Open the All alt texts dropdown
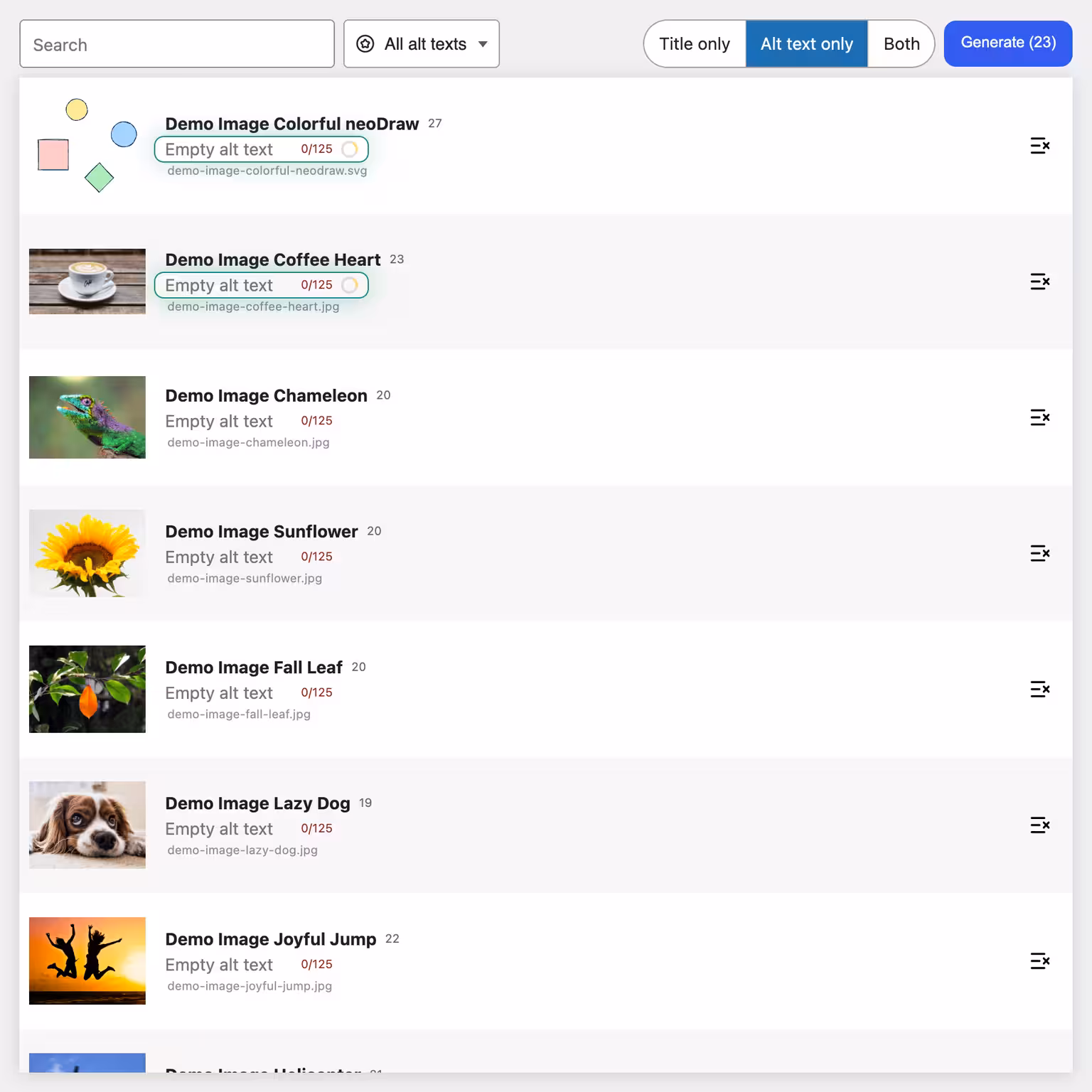1092x1092 pixels. (x=422, y=44)
